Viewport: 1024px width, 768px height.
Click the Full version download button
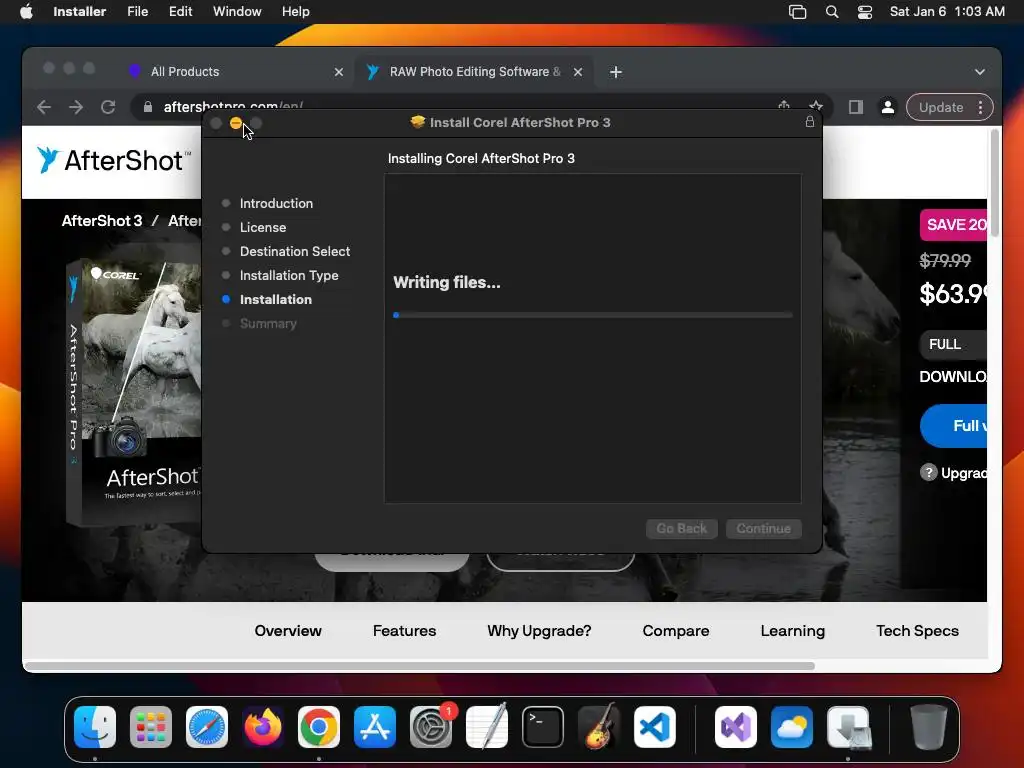[953, 426]
